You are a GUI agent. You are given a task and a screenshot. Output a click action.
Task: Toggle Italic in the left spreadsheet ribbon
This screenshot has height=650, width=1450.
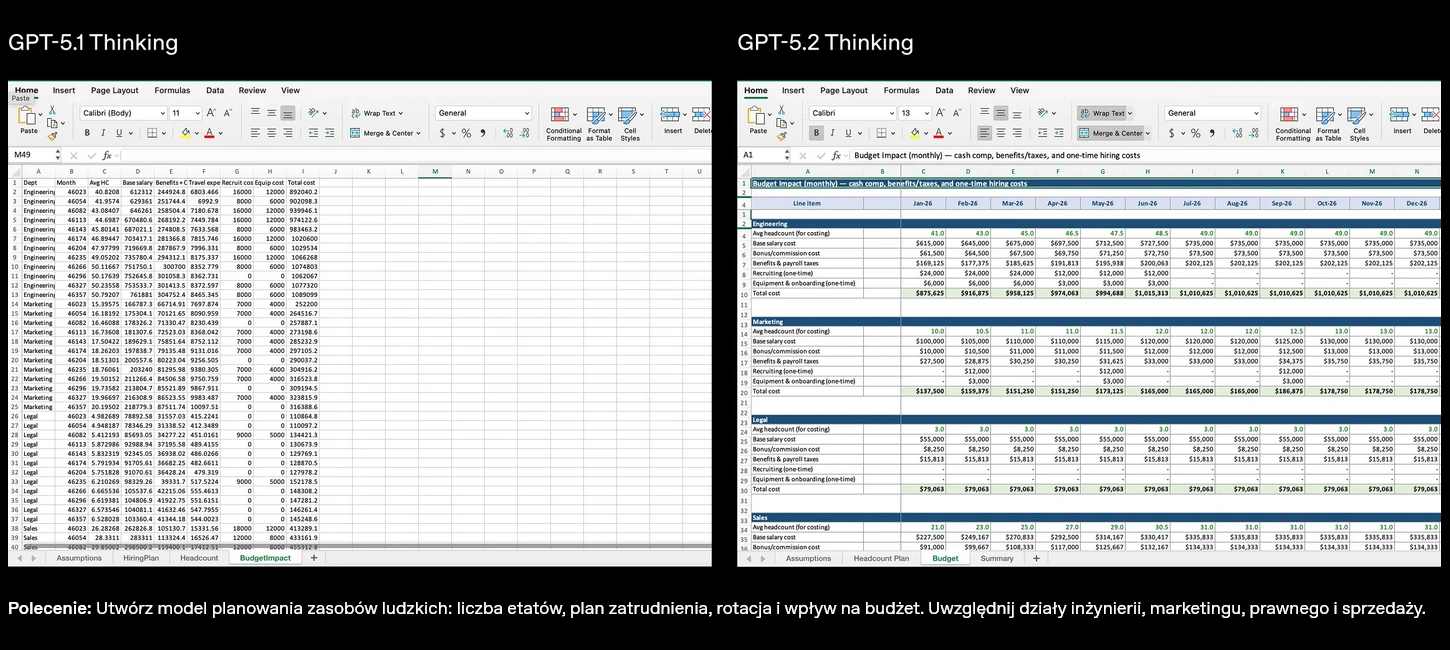tap(102, 133)
